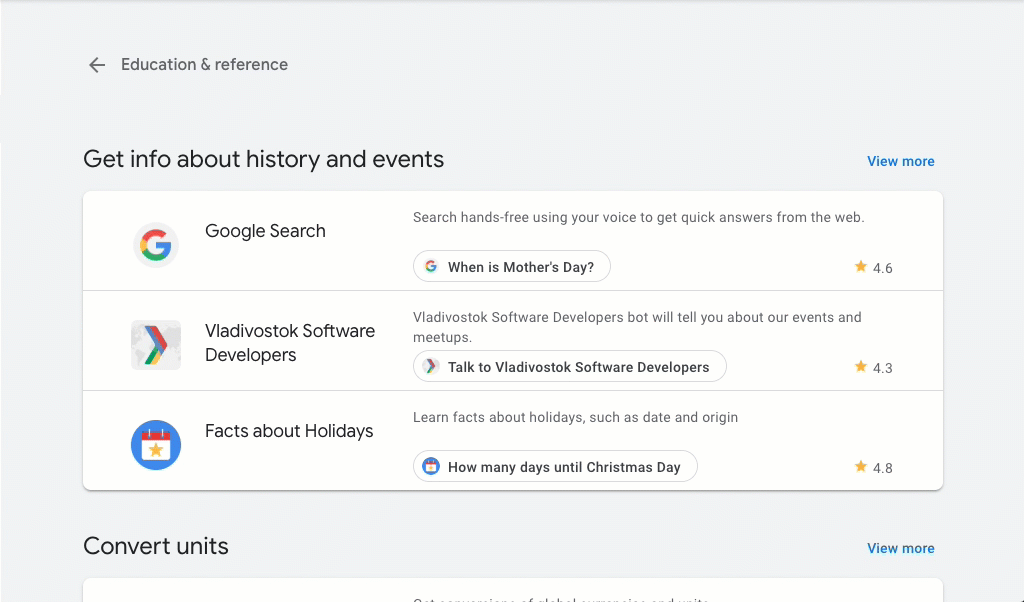This screenshot has height=602, width=1024.
Task: View more Convert units actions
Action: (901, 548)
